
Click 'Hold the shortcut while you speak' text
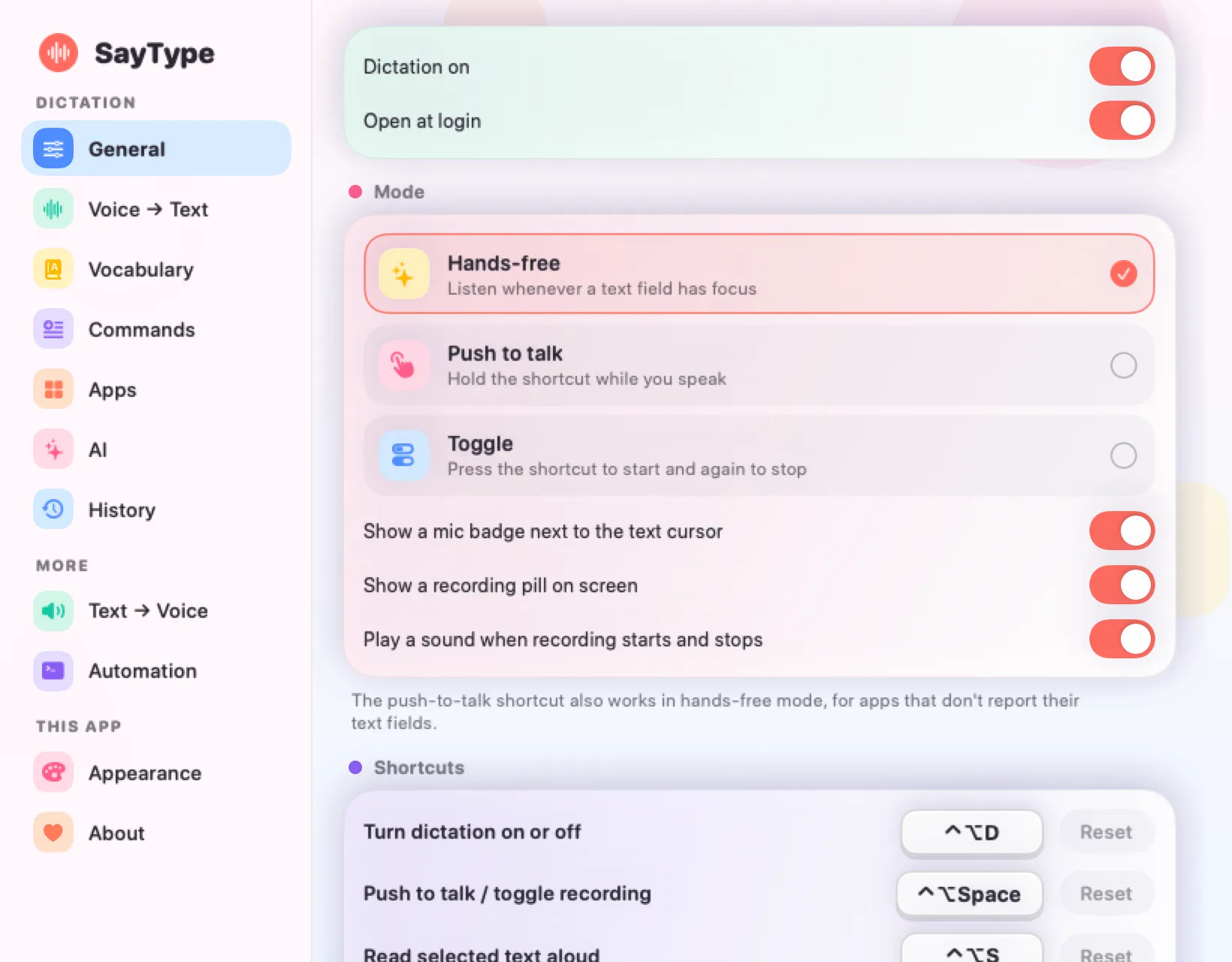pyautogui.click(x=587, y=379)
